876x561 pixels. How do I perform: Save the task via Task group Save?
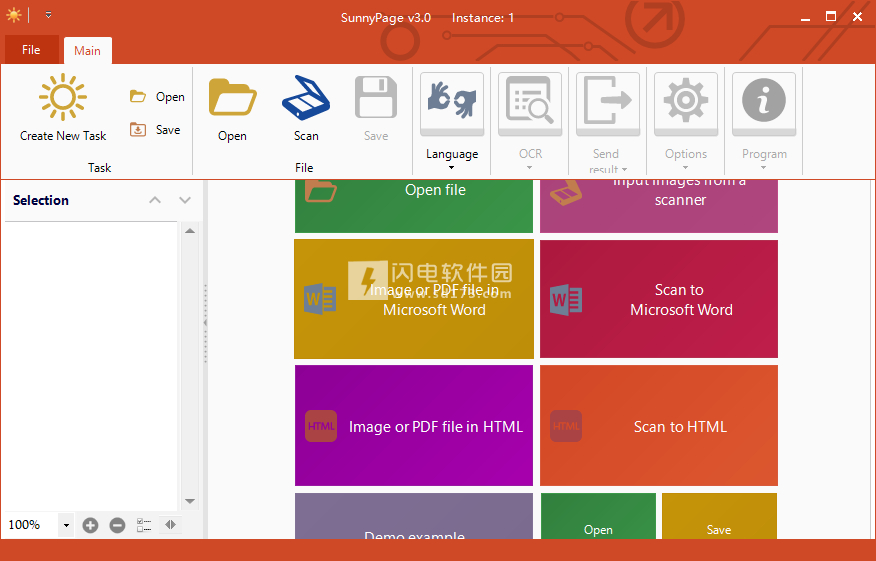(x=155, y=130)
